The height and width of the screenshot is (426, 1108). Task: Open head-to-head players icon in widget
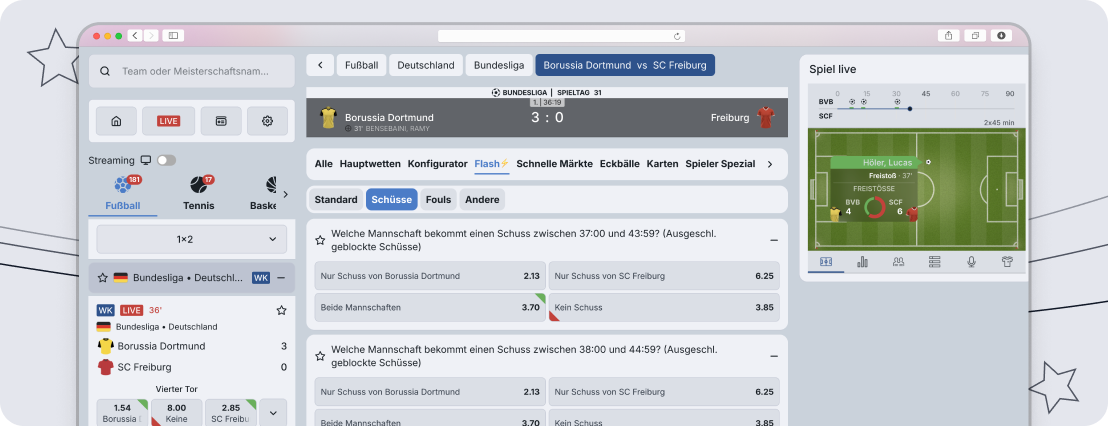898,261
